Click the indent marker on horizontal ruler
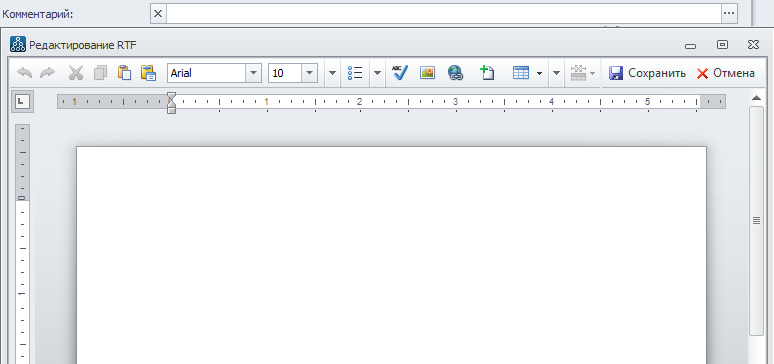Viewport: 774px width, 364px height. coord(171,102)
